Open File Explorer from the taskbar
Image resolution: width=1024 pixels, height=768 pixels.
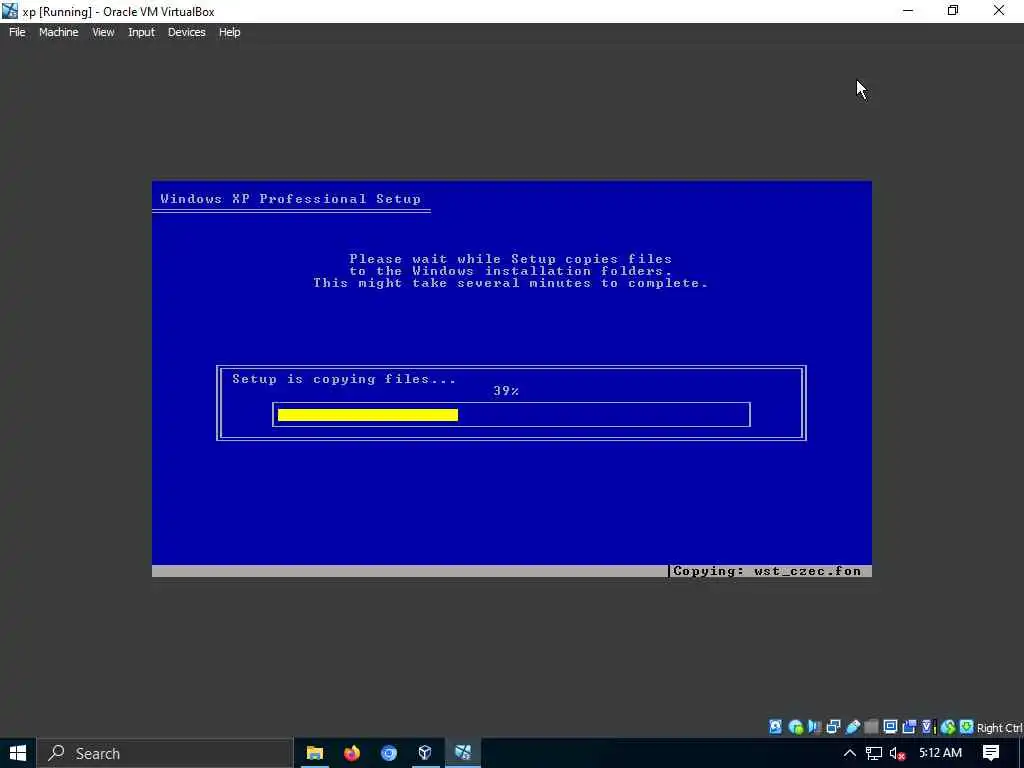315,753
